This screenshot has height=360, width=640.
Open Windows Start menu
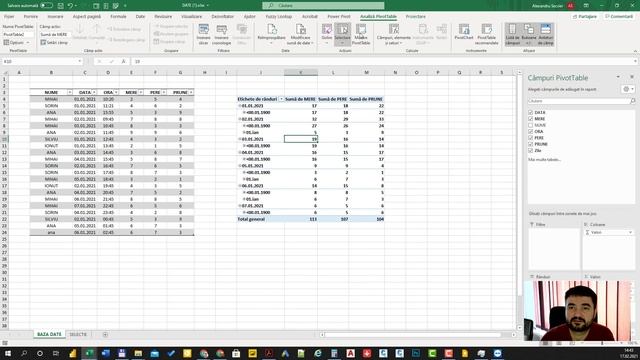click(7, 353)
